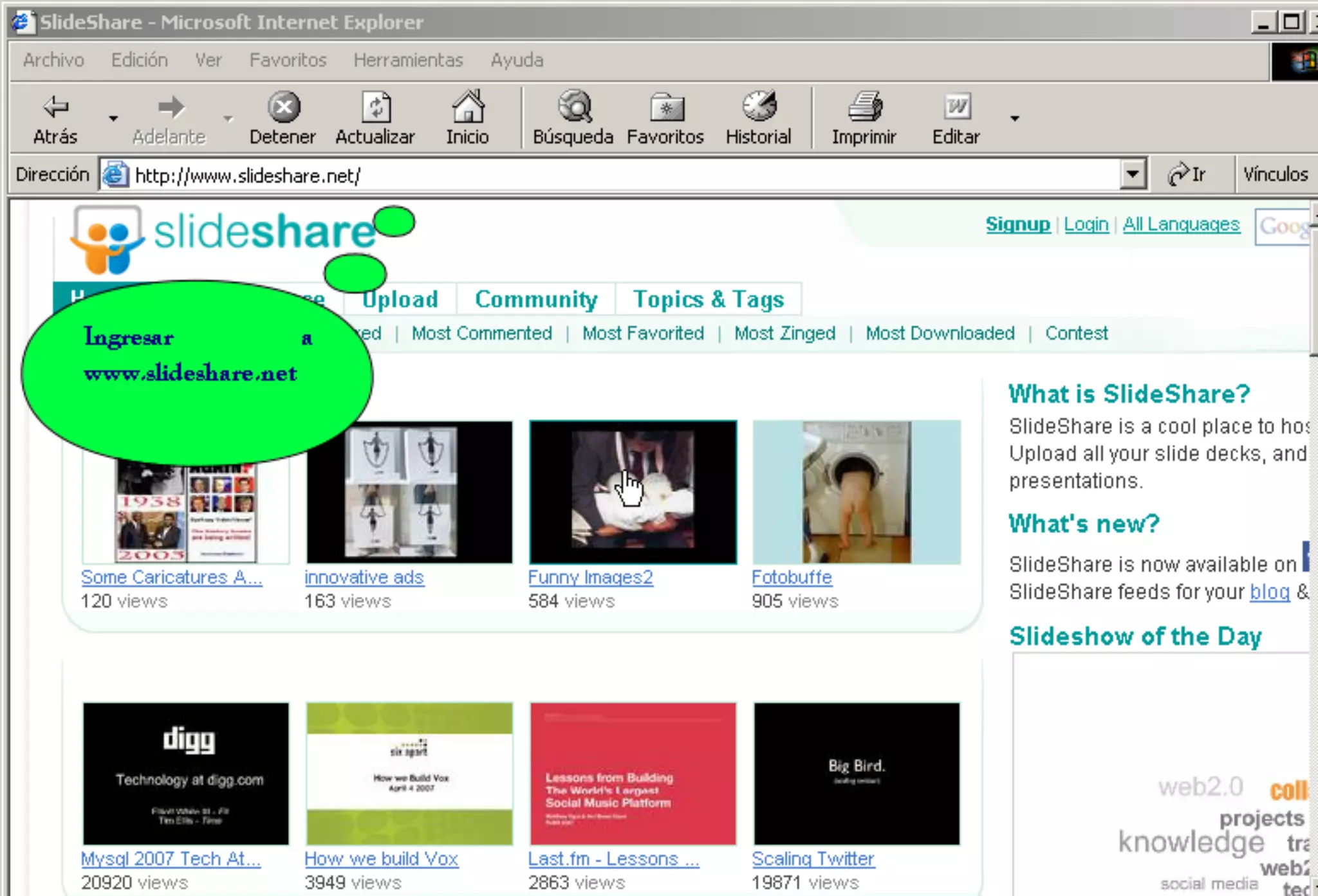Open the Favoritos folder toolbar icon

[666, 107]
